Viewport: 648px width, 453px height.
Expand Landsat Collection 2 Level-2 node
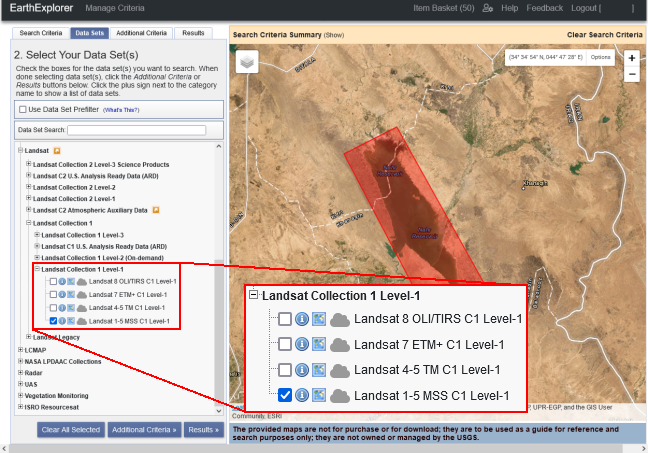(x=29, y=187)
